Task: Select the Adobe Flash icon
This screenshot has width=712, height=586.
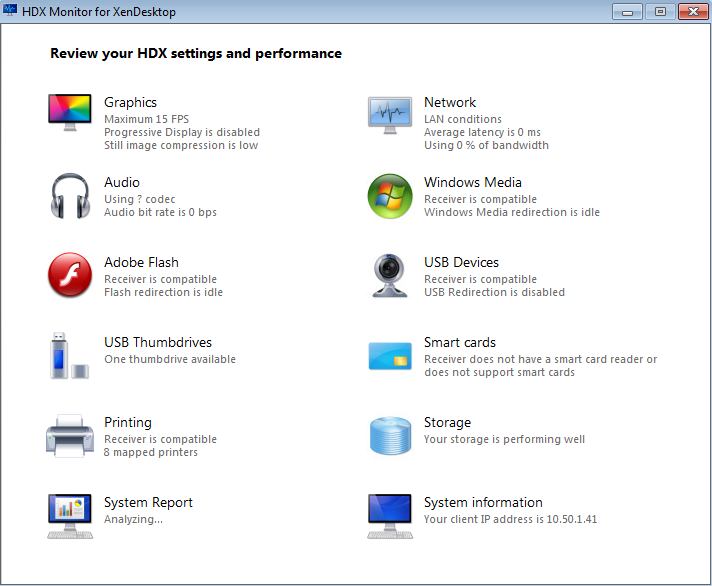Action: click(70, 275)
